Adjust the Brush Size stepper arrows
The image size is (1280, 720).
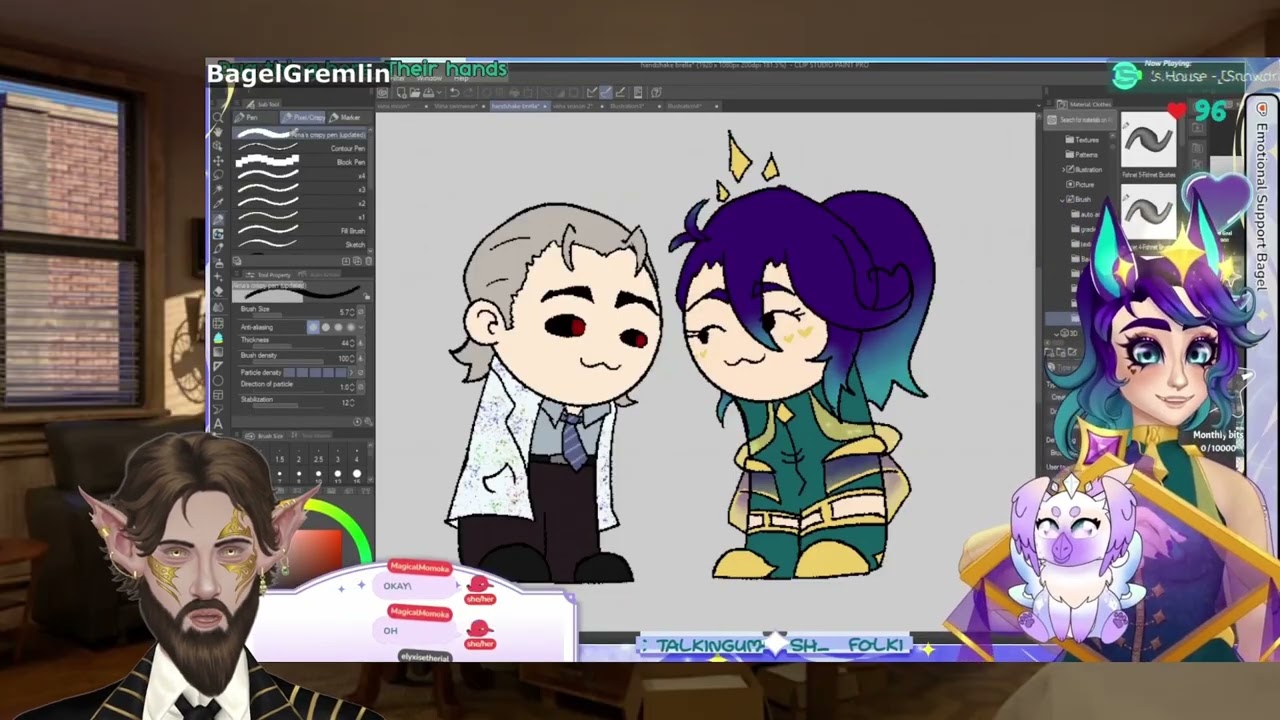pyautogui.click(x=351, y=312)
